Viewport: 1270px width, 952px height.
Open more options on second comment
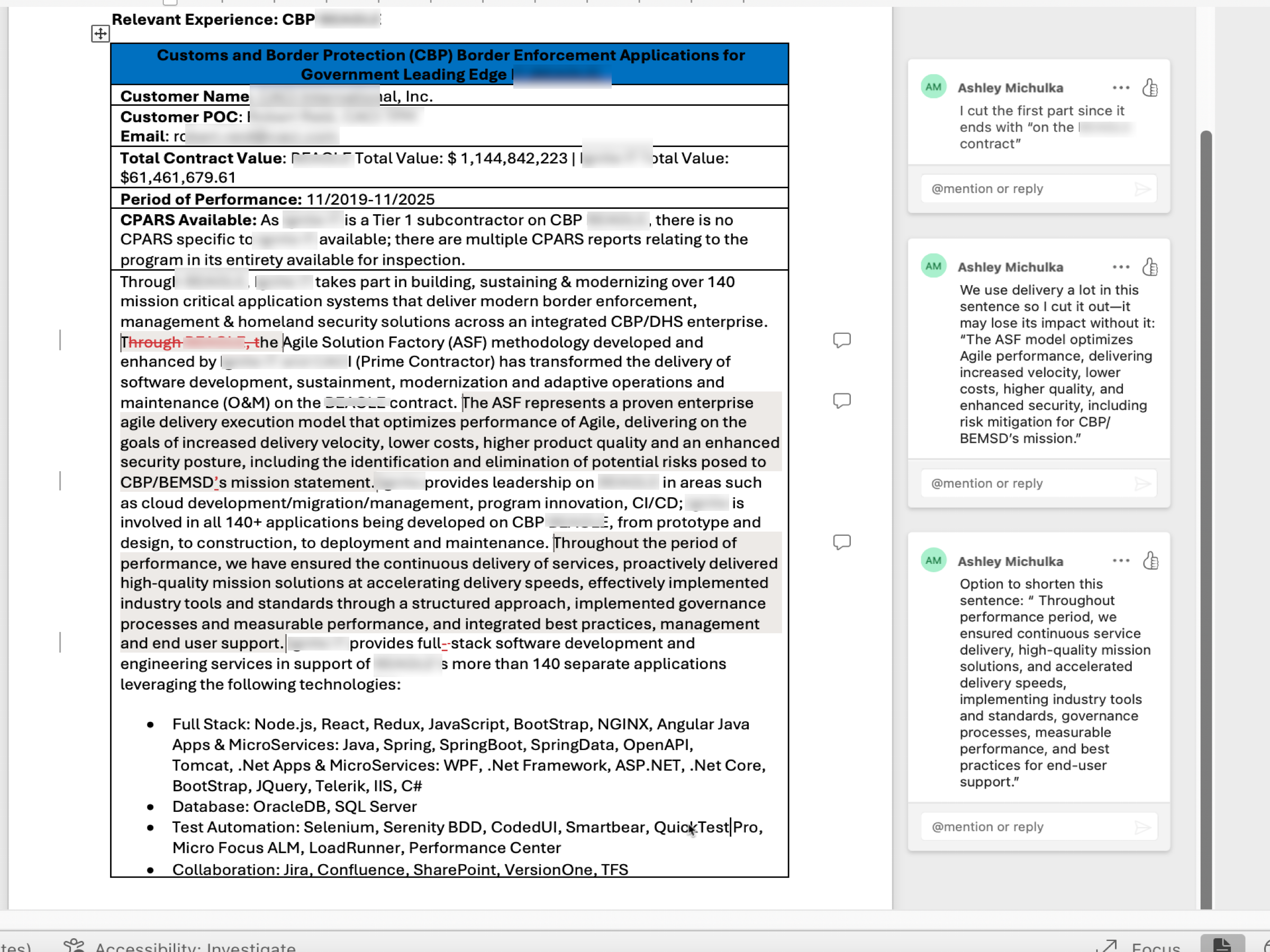pos(1121,267)
